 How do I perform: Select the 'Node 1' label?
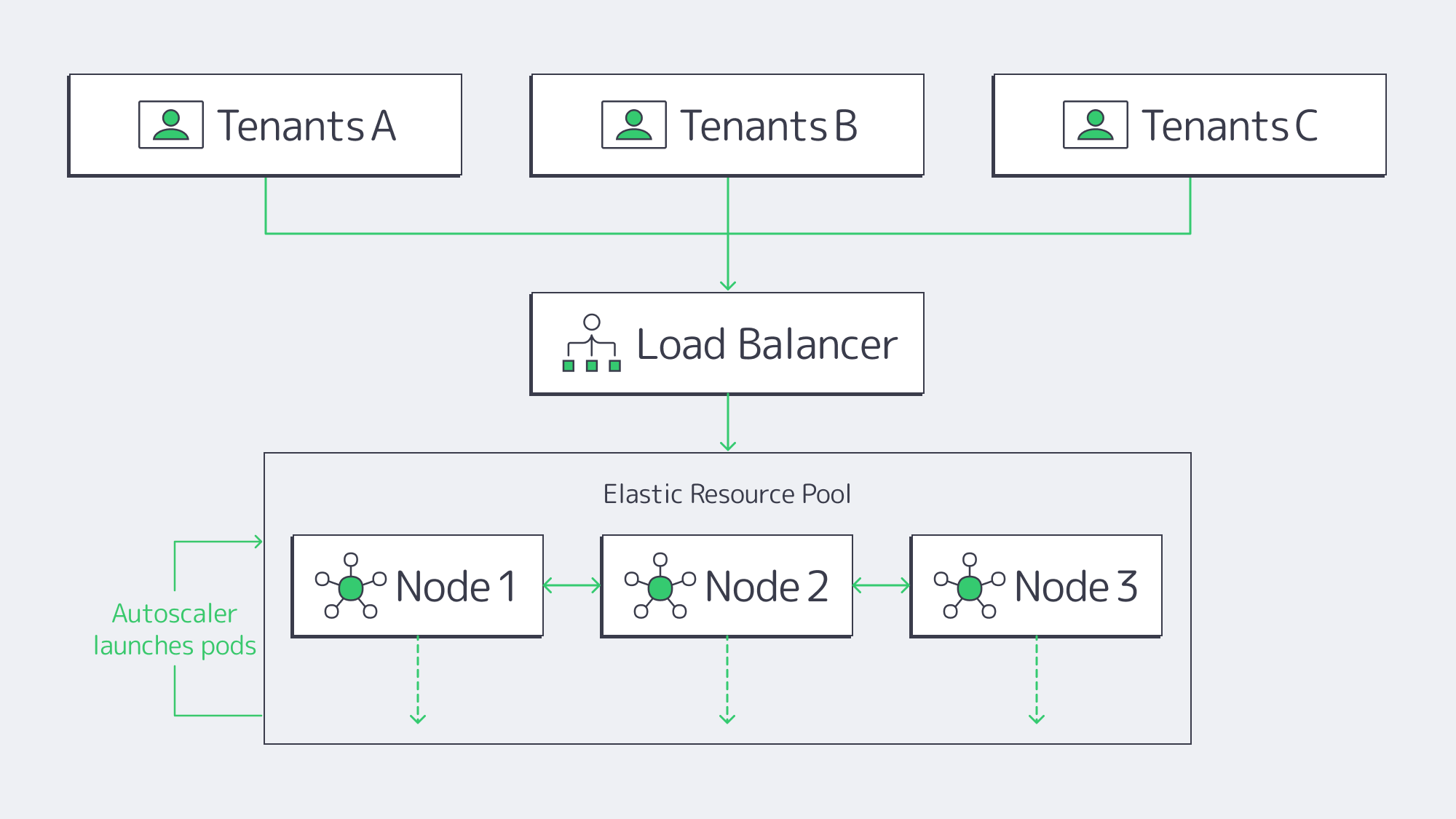click(456, 586)
